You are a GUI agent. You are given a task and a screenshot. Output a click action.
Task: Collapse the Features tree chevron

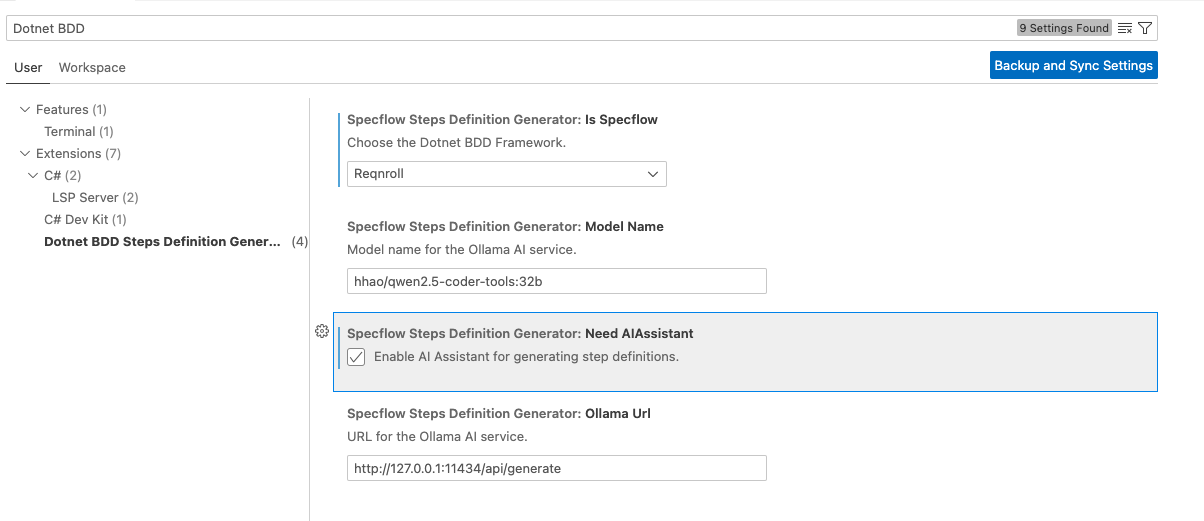pos(25,109)
